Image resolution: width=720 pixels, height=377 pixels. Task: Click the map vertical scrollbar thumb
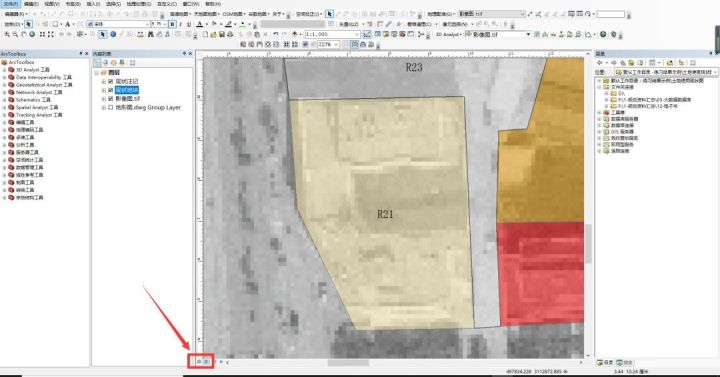point(588,243)
